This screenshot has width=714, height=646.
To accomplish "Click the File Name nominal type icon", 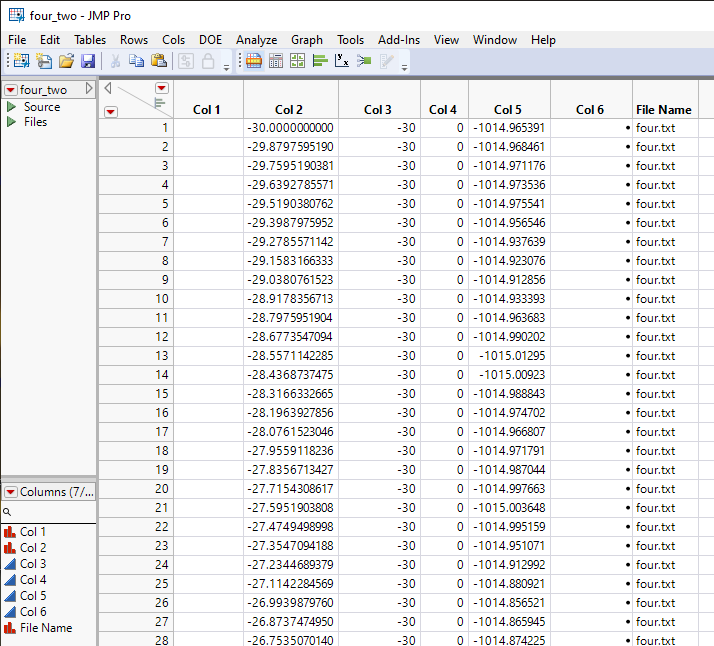I will [10, 628].
